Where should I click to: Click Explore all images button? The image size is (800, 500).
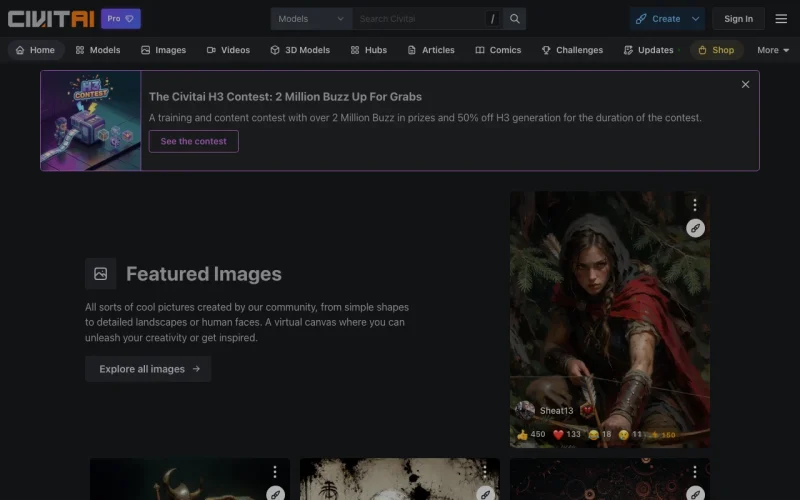tap(148, 369)
